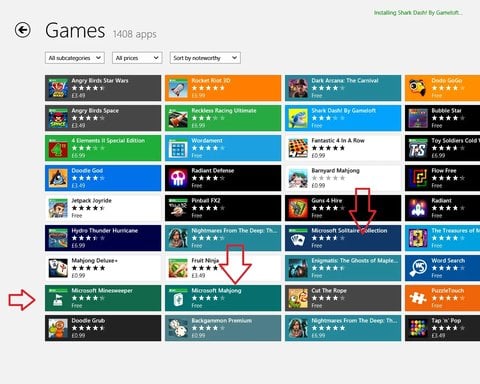
Task: Click the Hydro Thunder Hurricane title
Action: tap(105, 230)
